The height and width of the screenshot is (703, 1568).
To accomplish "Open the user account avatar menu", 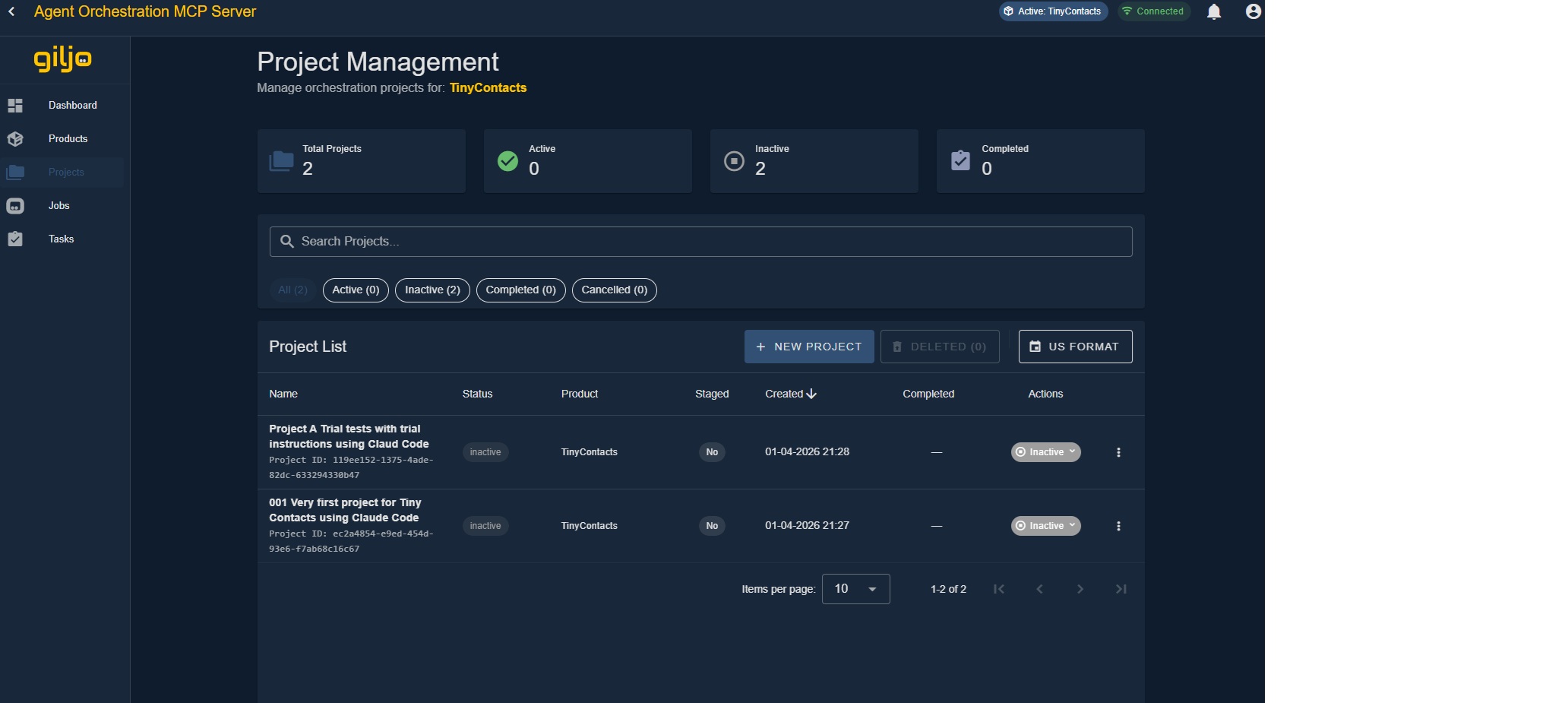I will 1253,11.
